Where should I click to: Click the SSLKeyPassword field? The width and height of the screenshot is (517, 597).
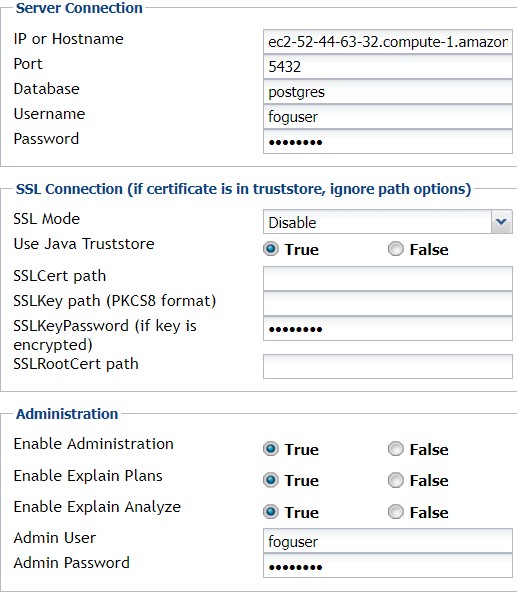coord(388,329)
